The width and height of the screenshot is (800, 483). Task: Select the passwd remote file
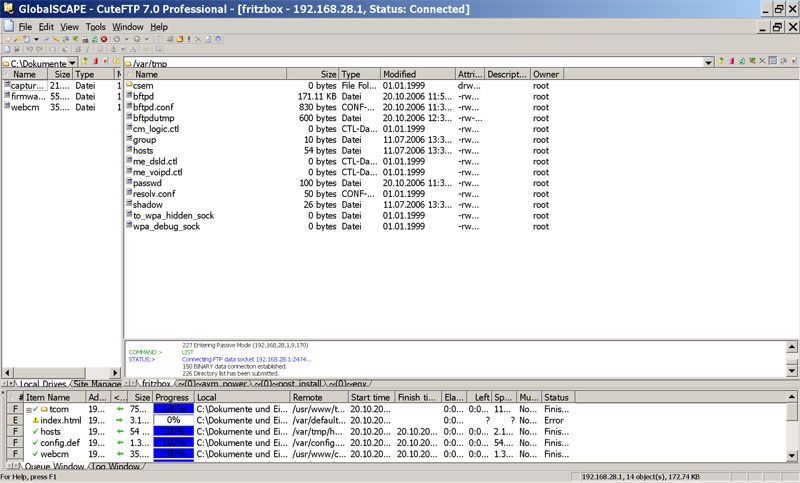[x=147, y=183]
